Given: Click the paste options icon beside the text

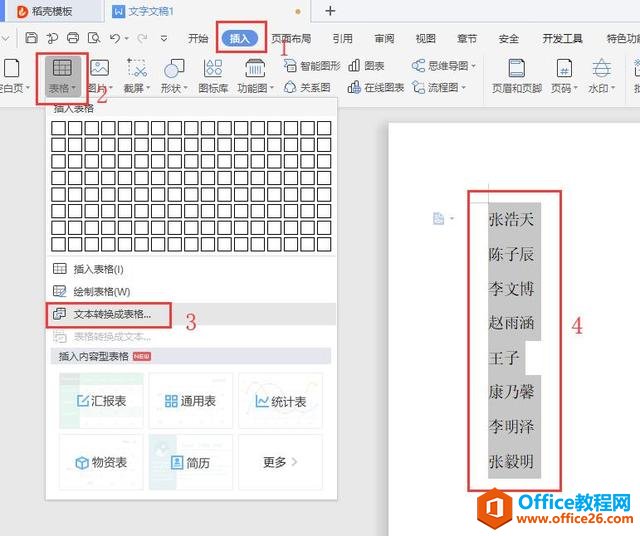Looking at the screenshot, I should (x=438, y=219).
